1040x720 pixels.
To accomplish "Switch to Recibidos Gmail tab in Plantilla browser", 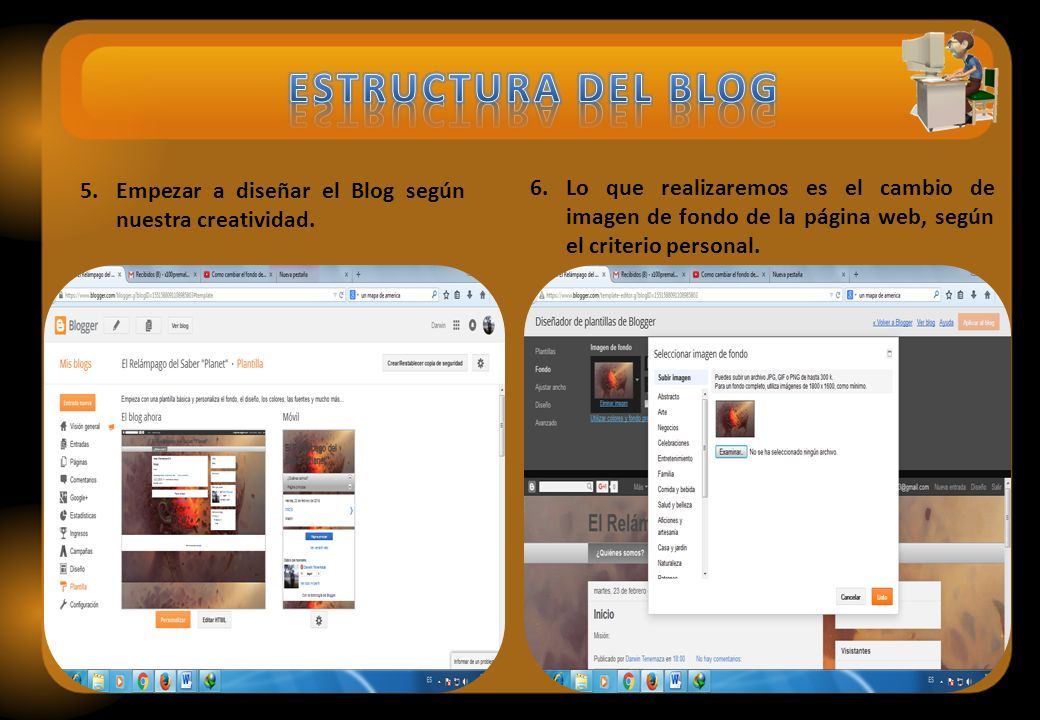I will point(162,274).
